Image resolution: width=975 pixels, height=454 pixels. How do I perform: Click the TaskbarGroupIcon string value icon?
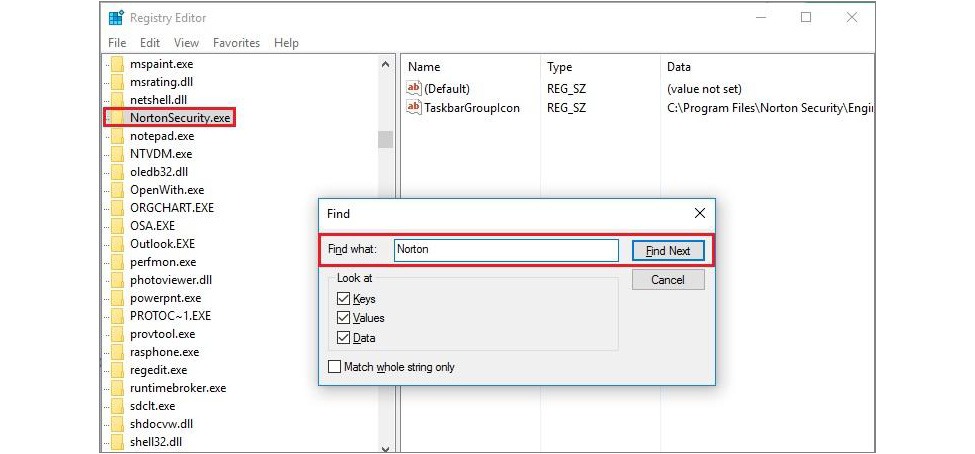coord(414,107)
